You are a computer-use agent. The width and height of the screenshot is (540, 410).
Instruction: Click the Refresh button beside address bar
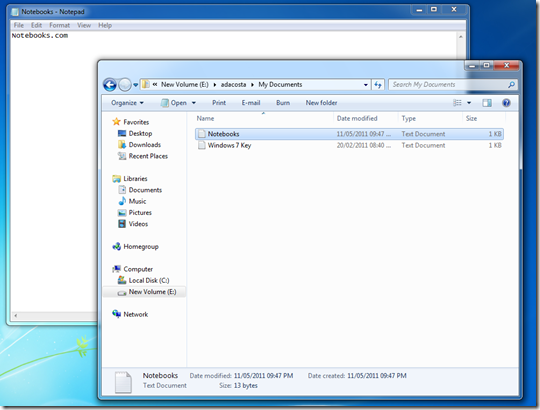tap(378, 85)
